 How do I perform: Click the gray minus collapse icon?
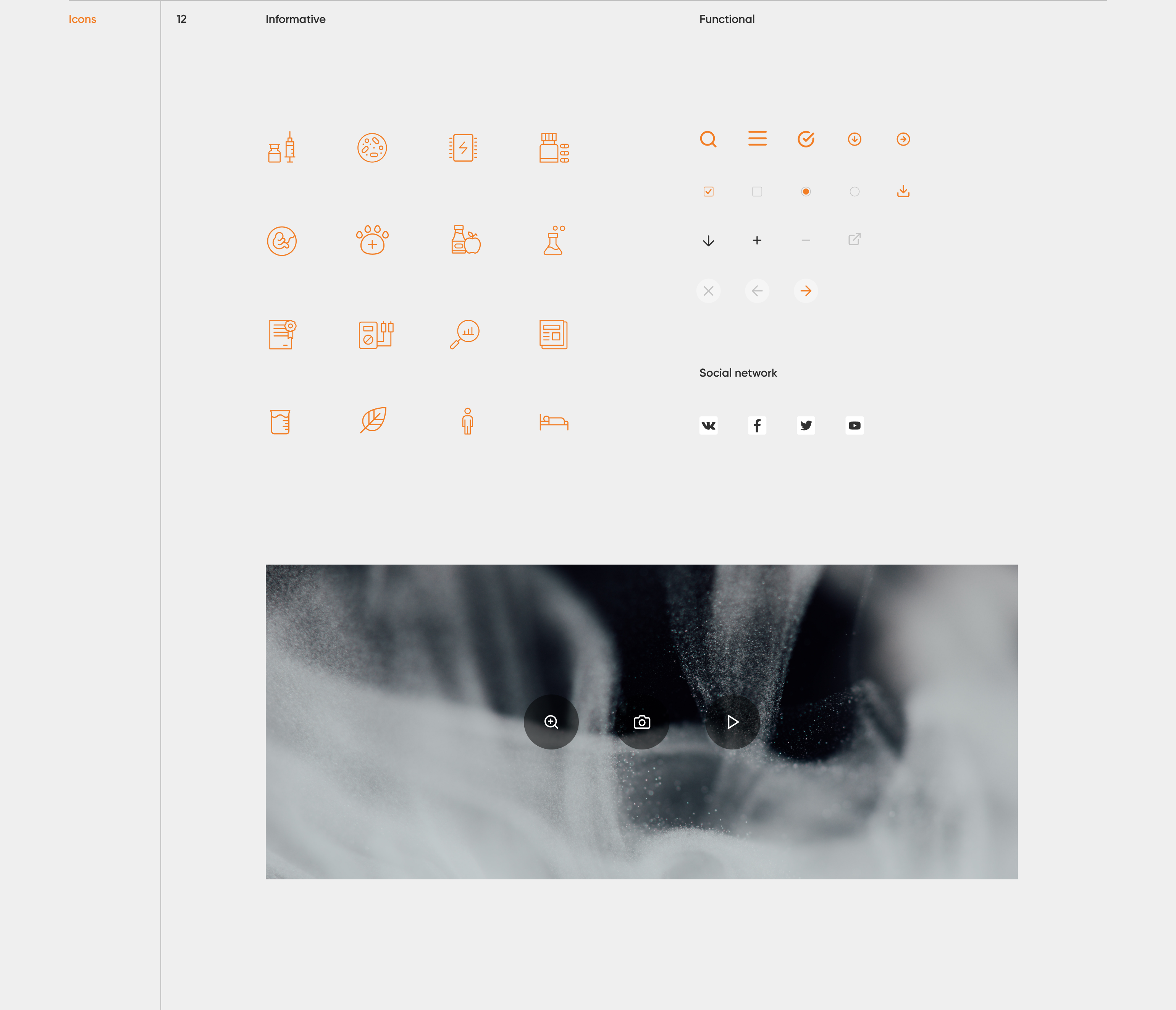tap(805, 241)
